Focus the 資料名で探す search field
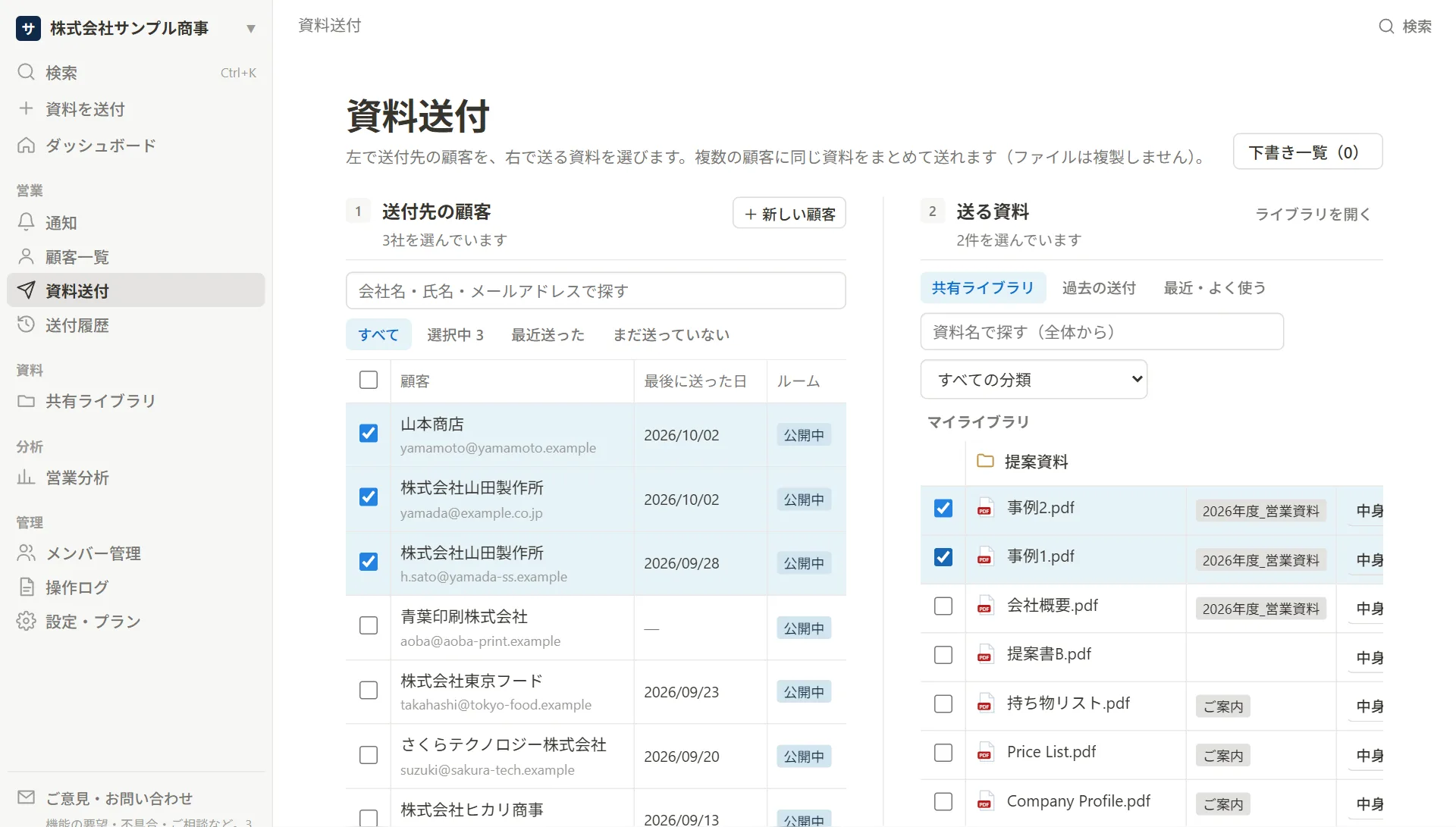The image size is (1456, 827). (1102, 331)
